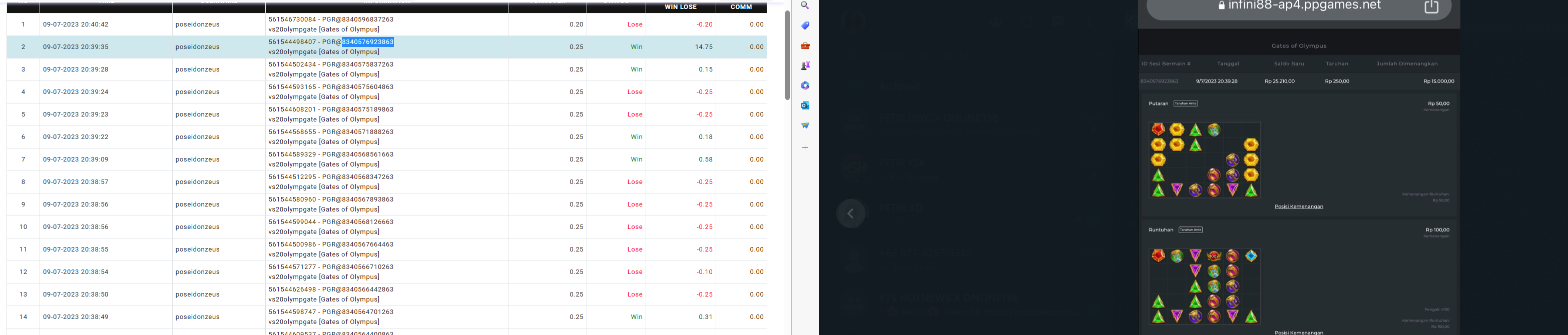Click first Posisi Kemenangan link under Putaran
Image resolution: width=1568 pixels, height=335 pixels.
tap(1298, 206)
